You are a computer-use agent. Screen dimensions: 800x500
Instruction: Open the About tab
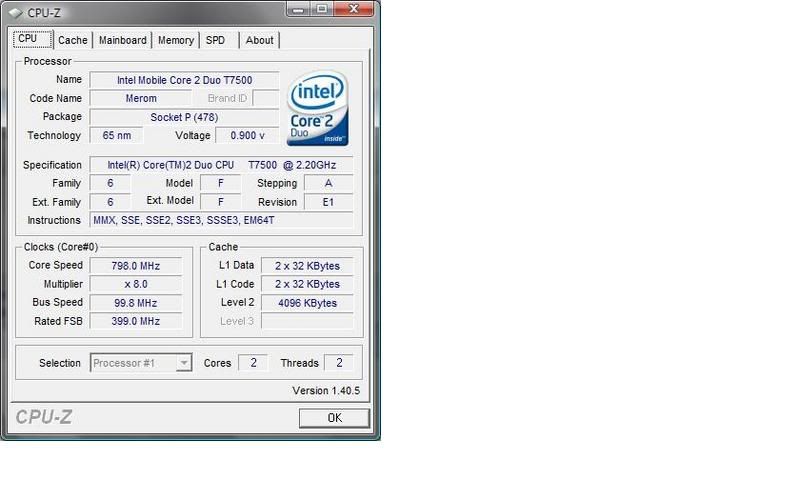259,40
